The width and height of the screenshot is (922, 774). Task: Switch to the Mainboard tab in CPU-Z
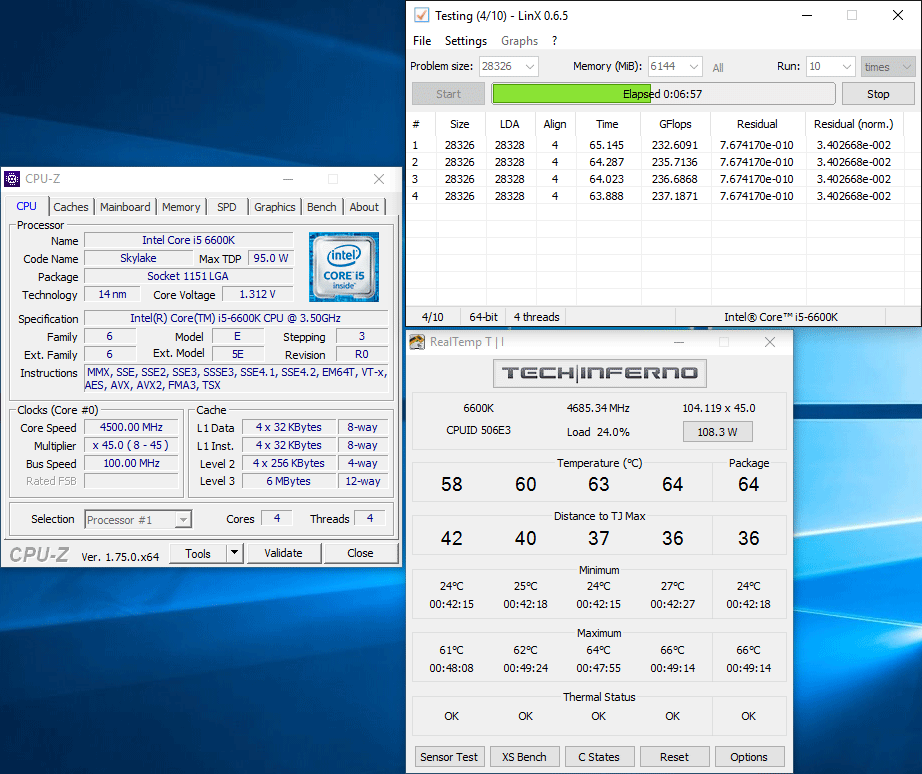pos(125,207)
